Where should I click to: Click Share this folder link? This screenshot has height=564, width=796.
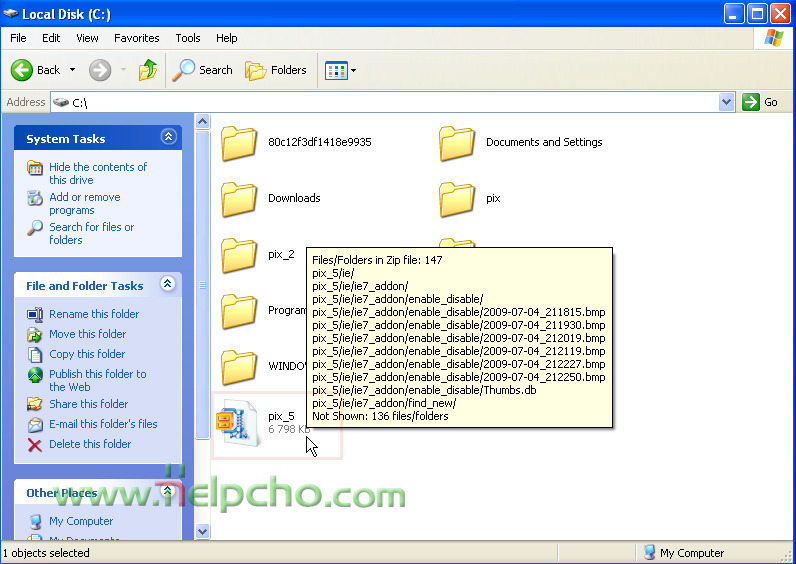[88, 404]
